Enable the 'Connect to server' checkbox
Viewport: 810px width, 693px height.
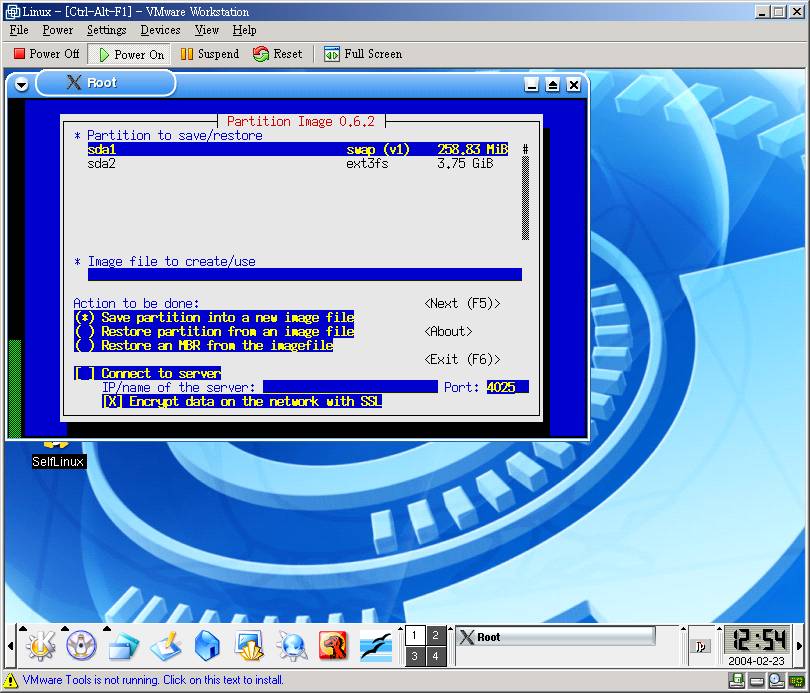[x=148, y=373]
